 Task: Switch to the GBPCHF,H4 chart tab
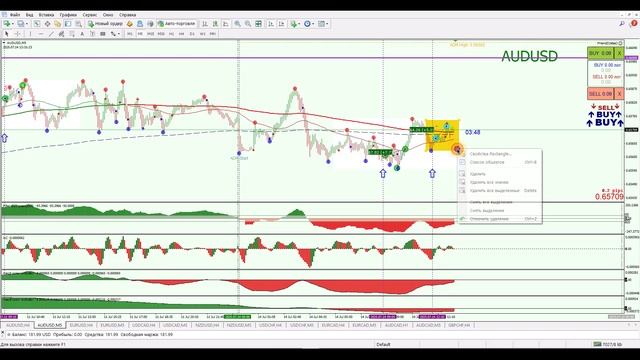pos(459,325)
